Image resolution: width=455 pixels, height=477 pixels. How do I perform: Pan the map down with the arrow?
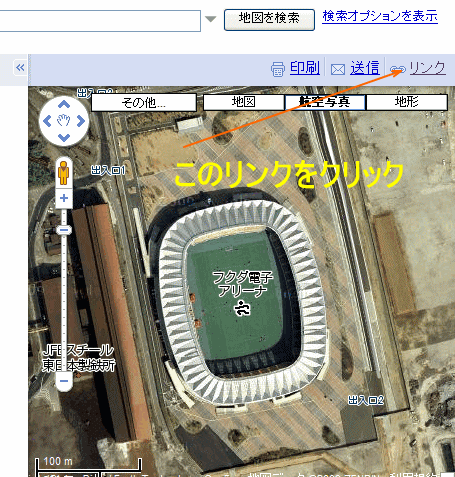coord(64,137)
